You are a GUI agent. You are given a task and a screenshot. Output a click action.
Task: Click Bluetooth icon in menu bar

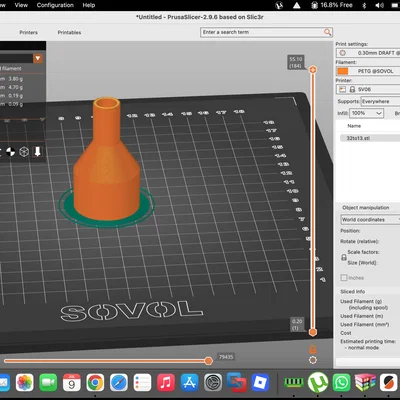(x=364, y=5)
